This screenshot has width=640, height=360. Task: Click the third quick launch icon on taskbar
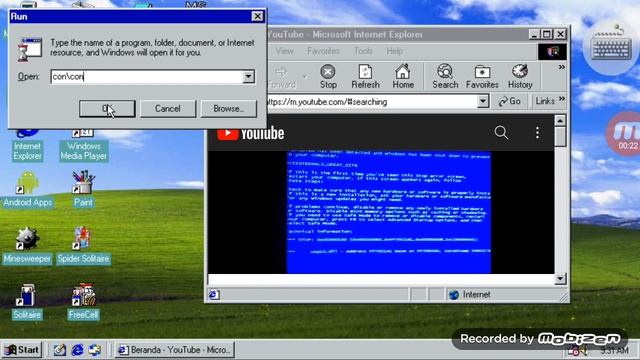(x=95, y=350)
